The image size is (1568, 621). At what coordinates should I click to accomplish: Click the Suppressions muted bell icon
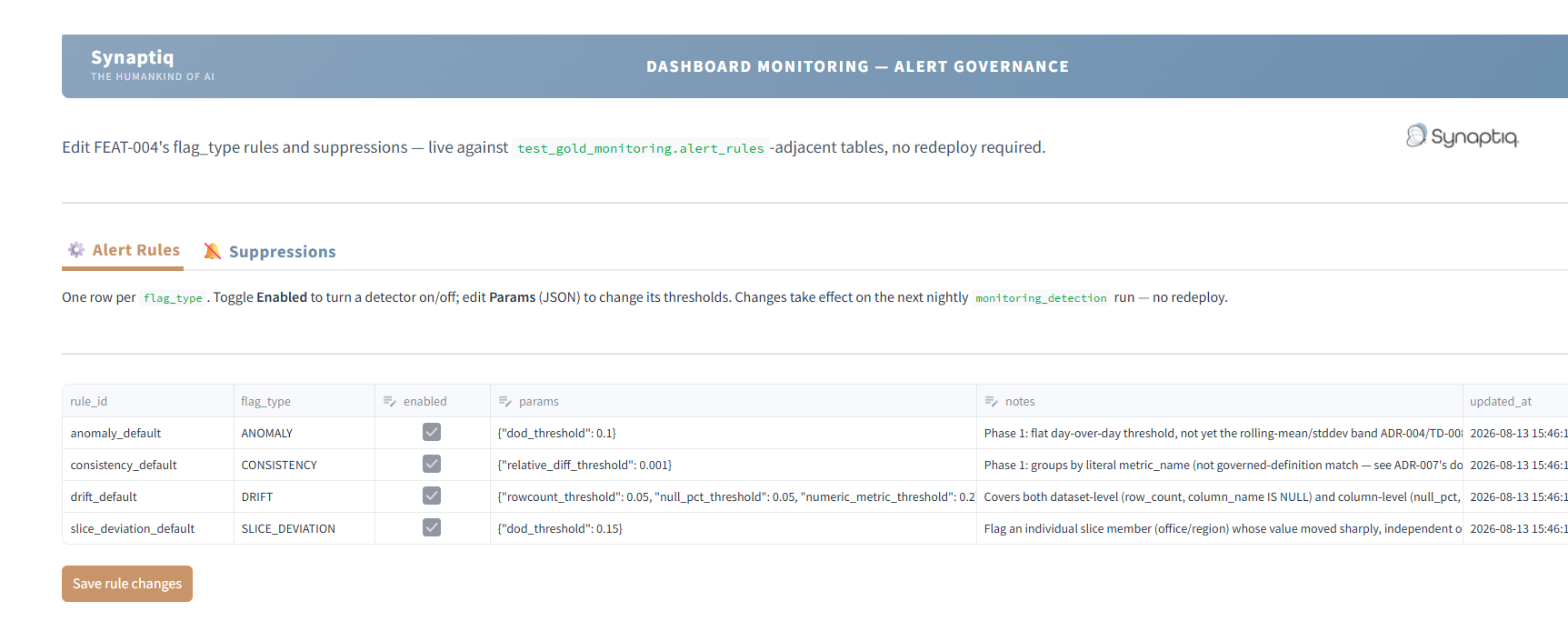[x=212, y=252]
